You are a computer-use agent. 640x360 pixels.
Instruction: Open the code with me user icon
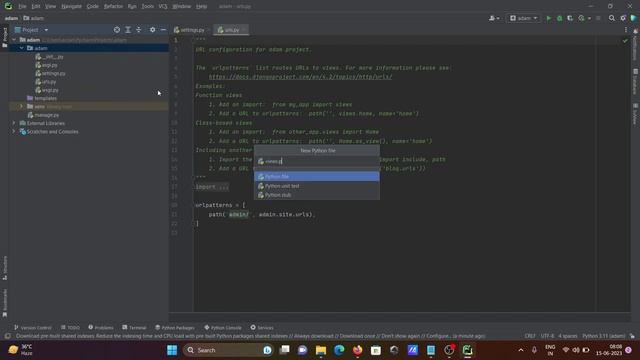[494, 18]
